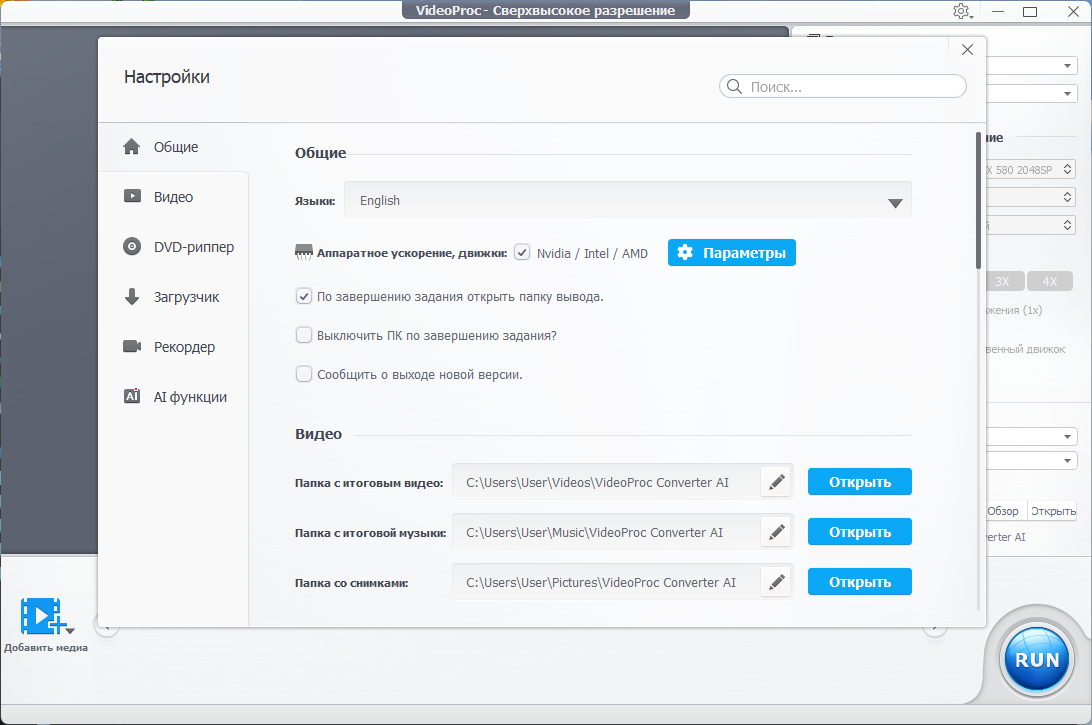Viewport: 1092px width, 725px height.
Task: Click the pencil icon for music output folder
Action: (776, 532)
